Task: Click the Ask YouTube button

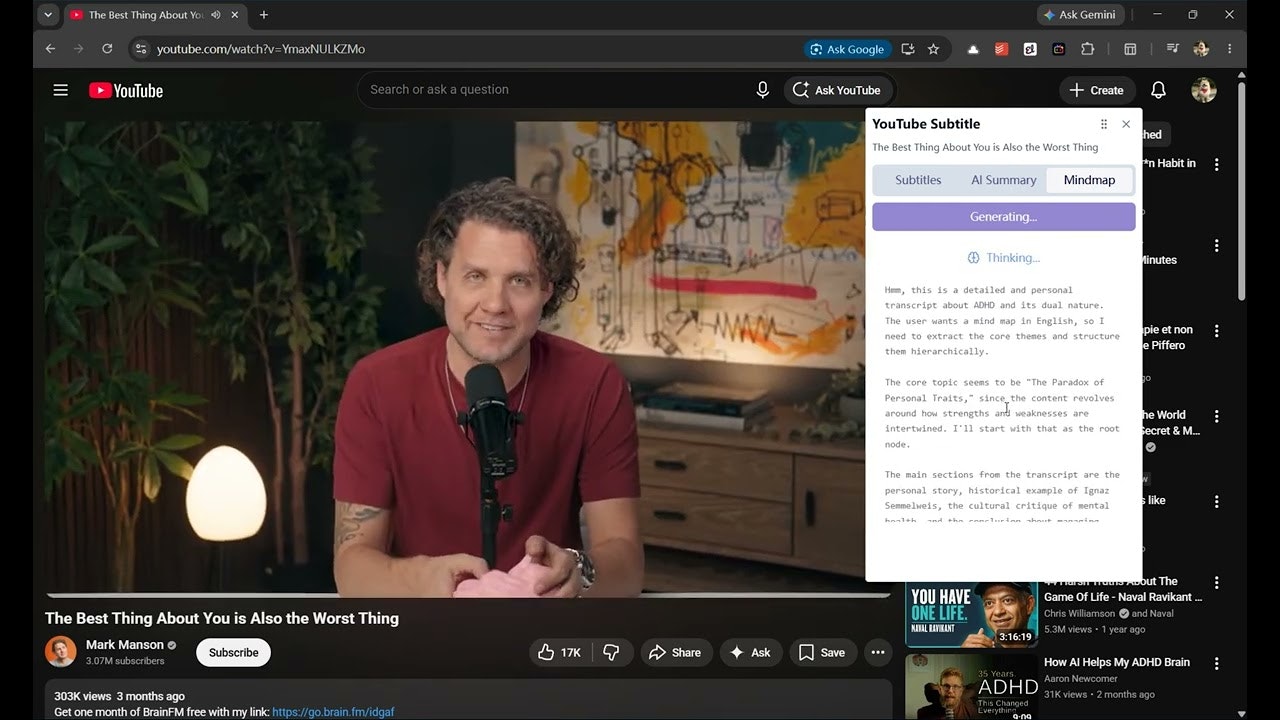Action: pos(838,90)
